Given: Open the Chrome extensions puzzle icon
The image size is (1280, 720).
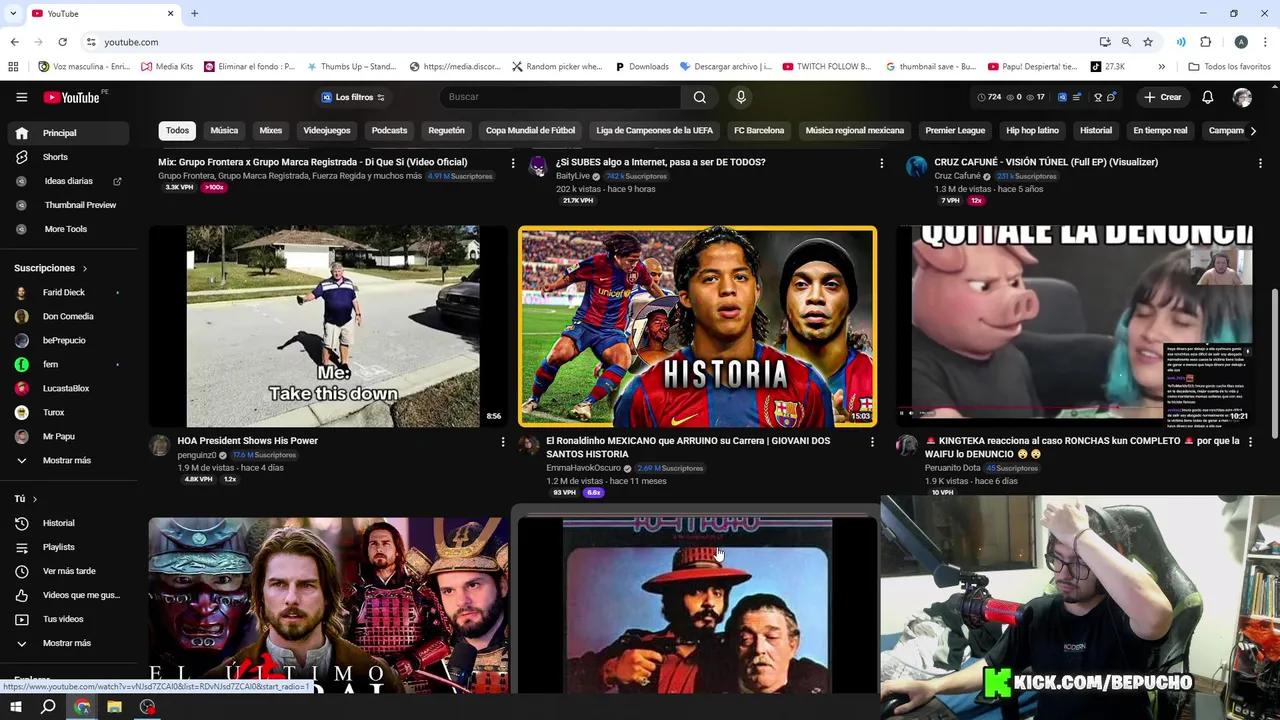Looking at the screenshot, I should click(x=1205, y=42).
